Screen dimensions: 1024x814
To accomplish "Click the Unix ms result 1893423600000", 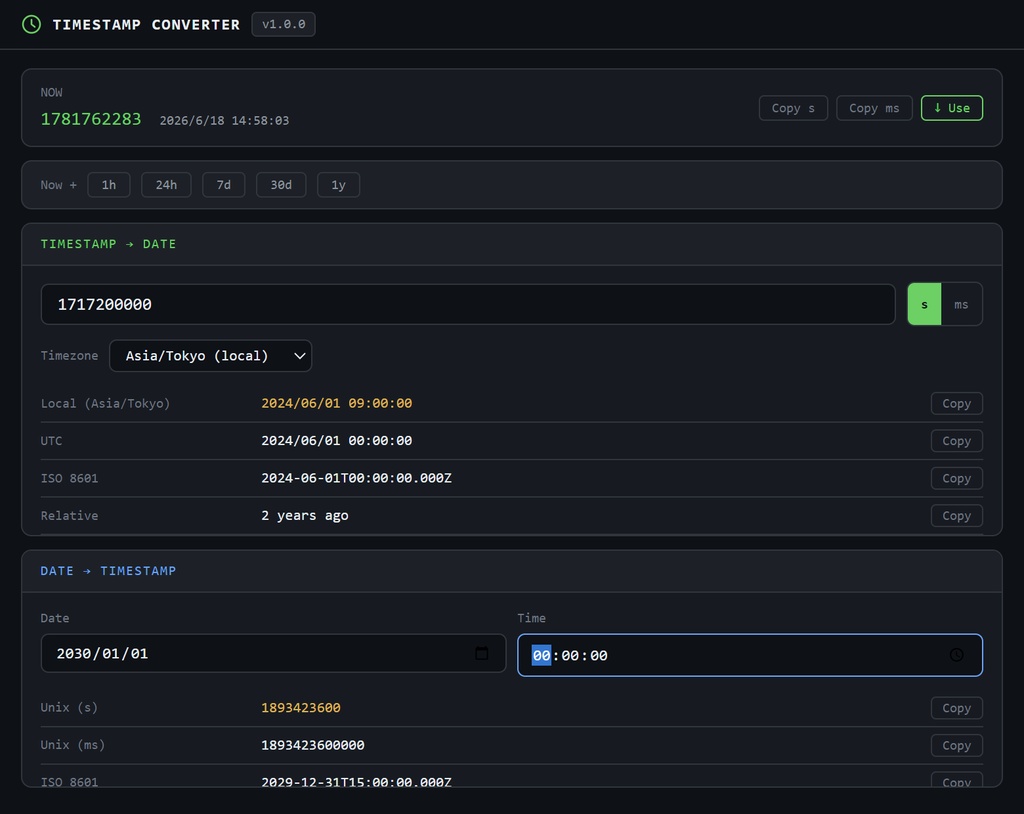I will pyautogui.click(x=313, y=745).
